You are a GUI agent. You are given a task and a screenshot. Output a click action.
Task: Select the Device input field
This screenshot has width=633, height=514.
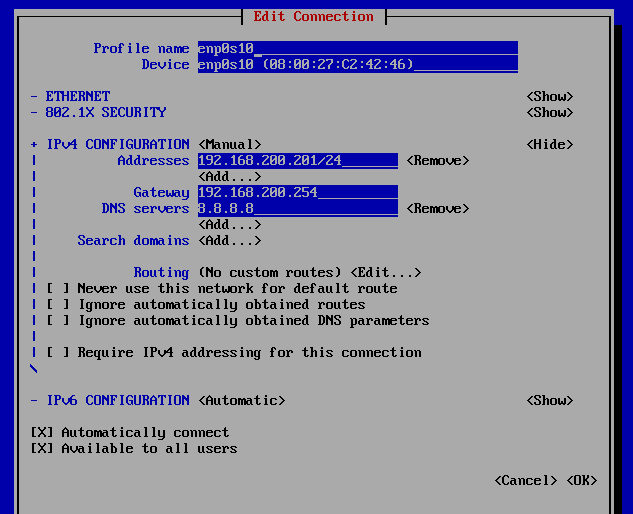point(358,65)
